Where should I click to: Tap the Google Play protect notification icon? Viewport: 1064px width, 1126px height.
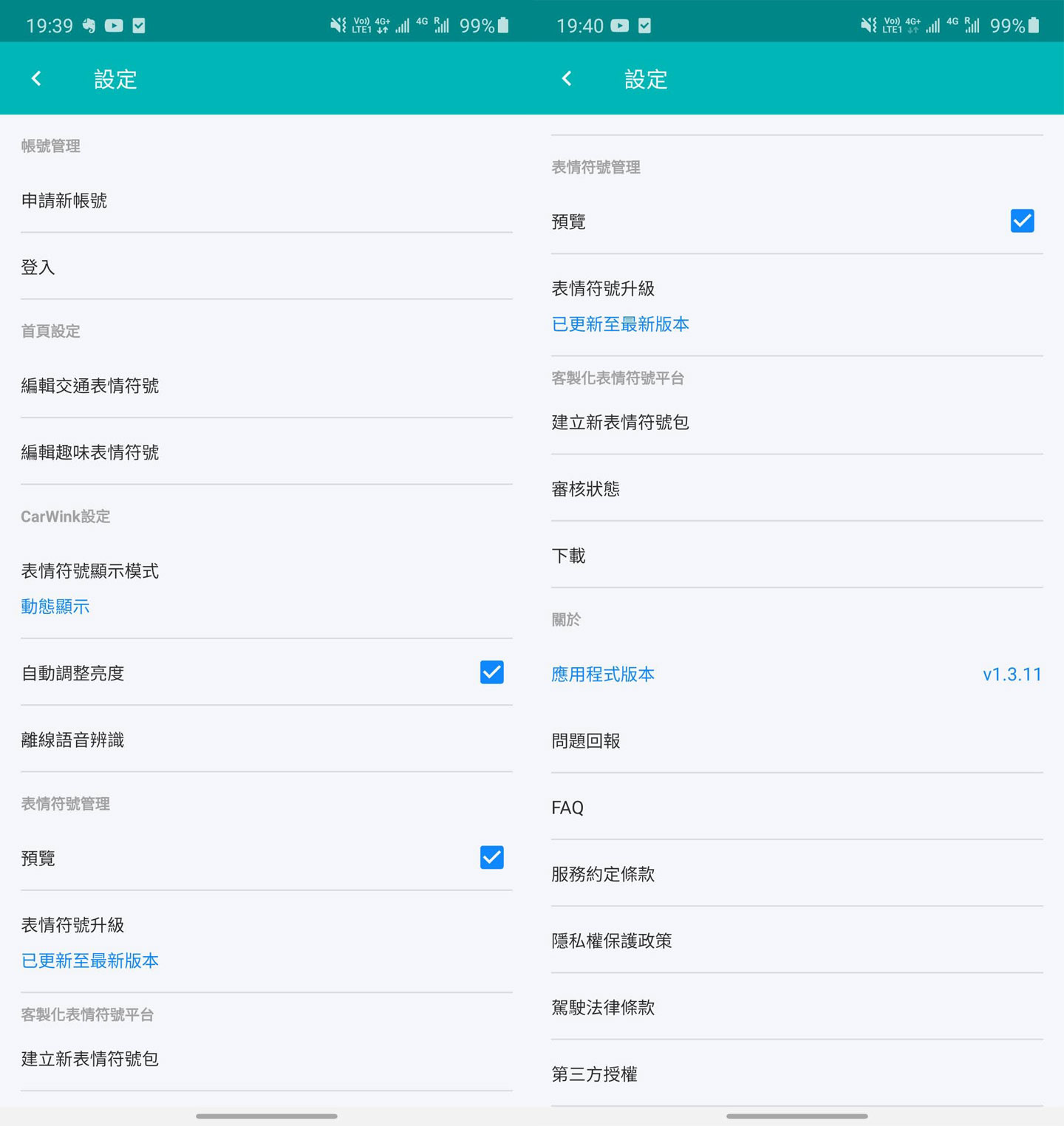pyautogui.click(x=140, y=24)
